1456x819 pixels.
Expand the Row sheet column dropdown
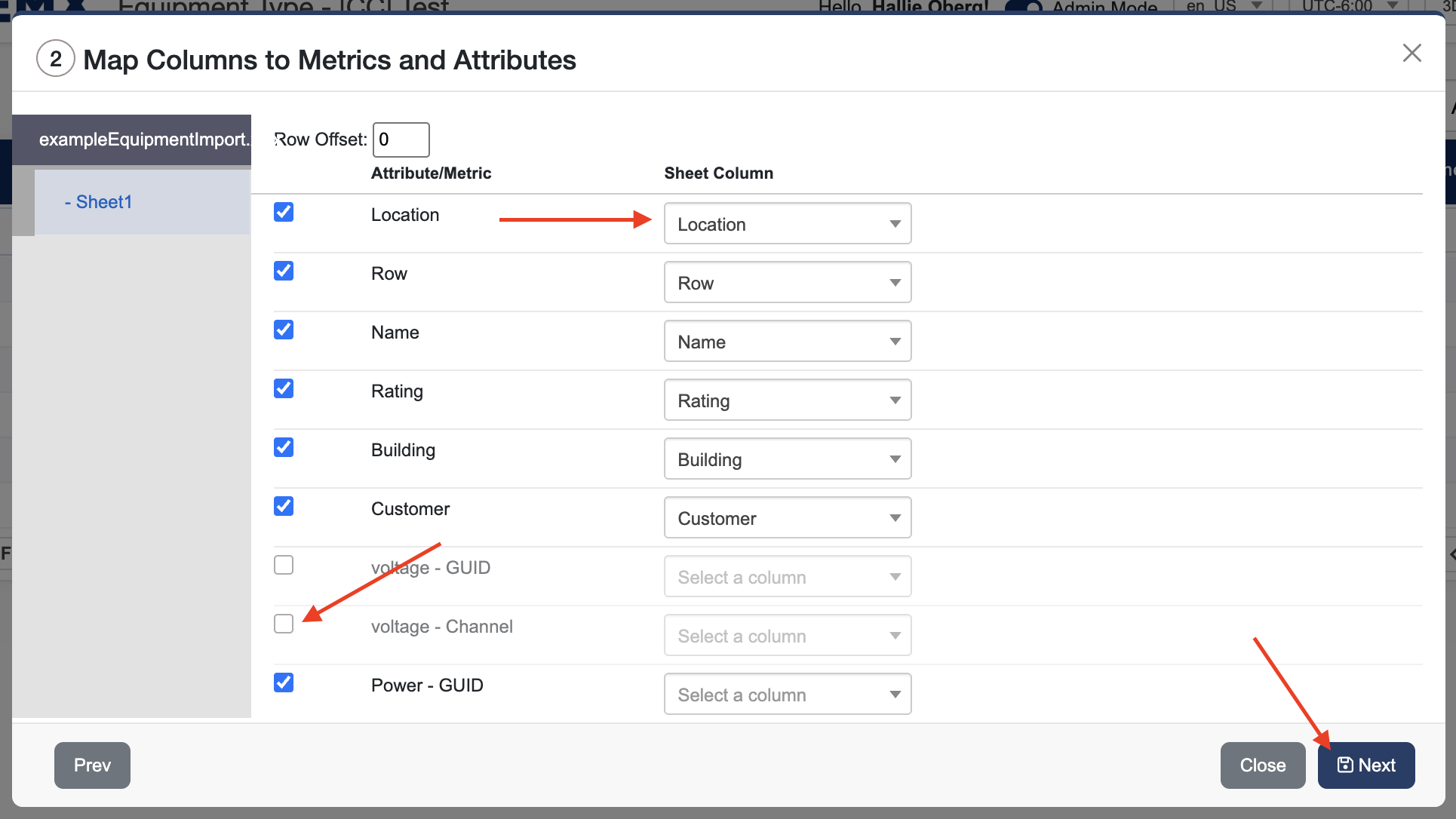787,283
